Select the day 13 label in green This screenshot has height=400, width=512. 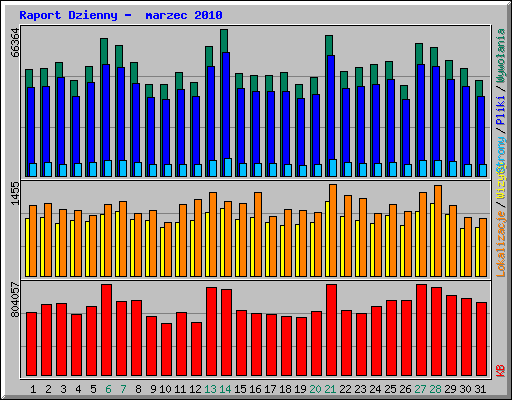point(210,389)
